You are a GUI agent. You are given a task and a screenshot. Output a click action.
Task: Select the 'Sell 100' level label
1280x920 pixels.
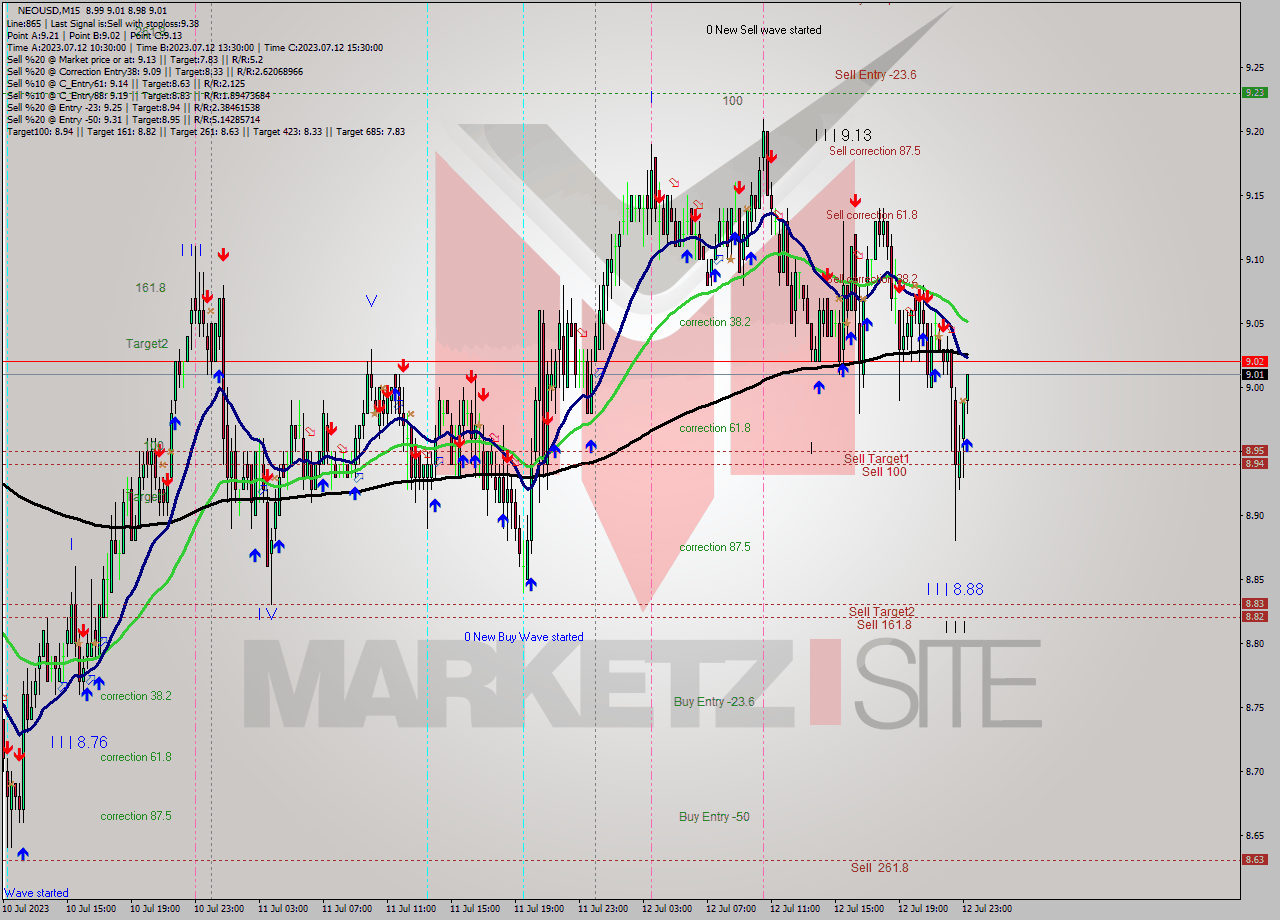pos(884,472)
